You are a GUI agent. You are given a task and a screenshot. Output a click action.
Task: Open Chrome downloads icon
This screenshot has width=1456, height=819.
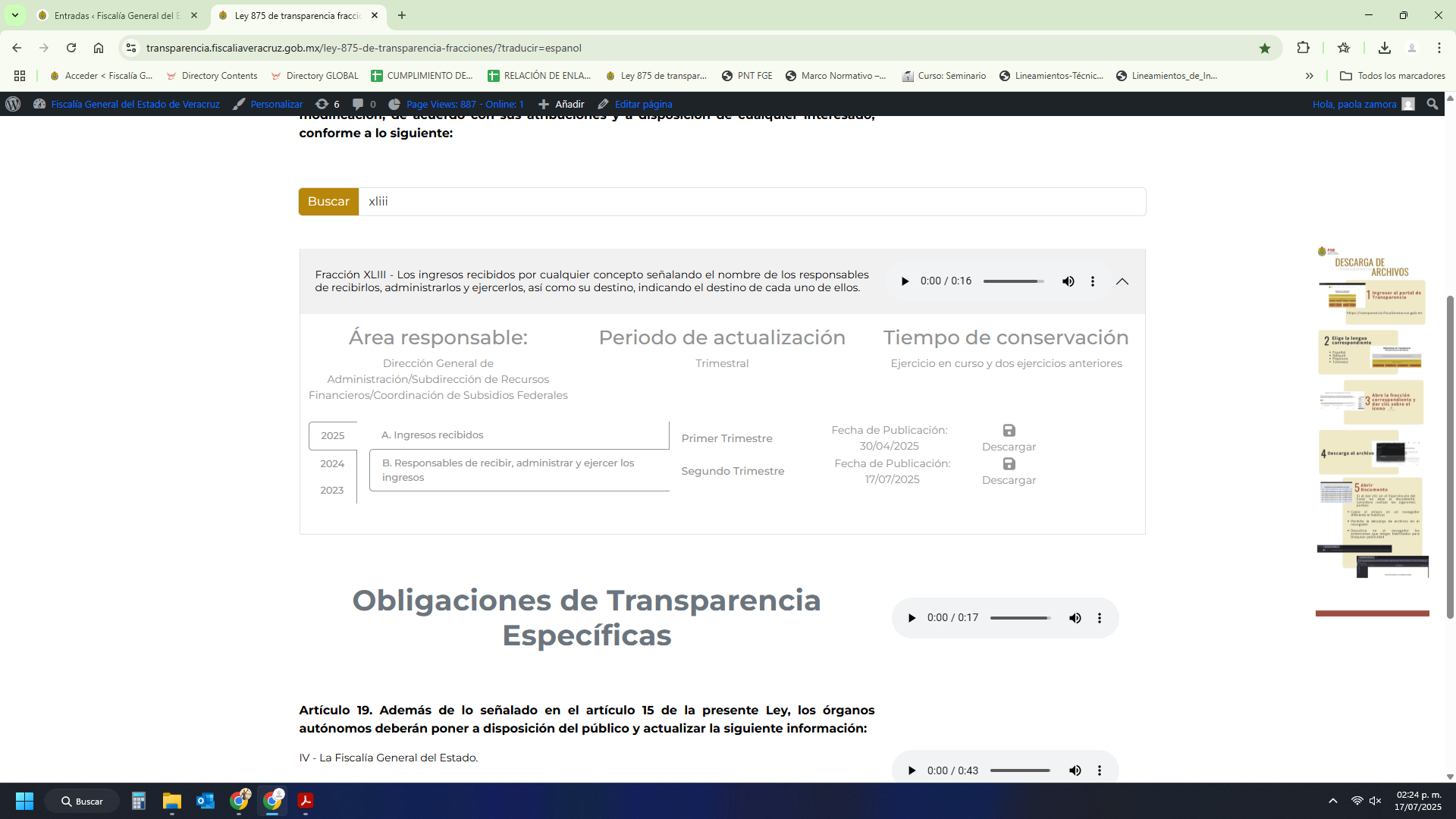point(1384,48)
